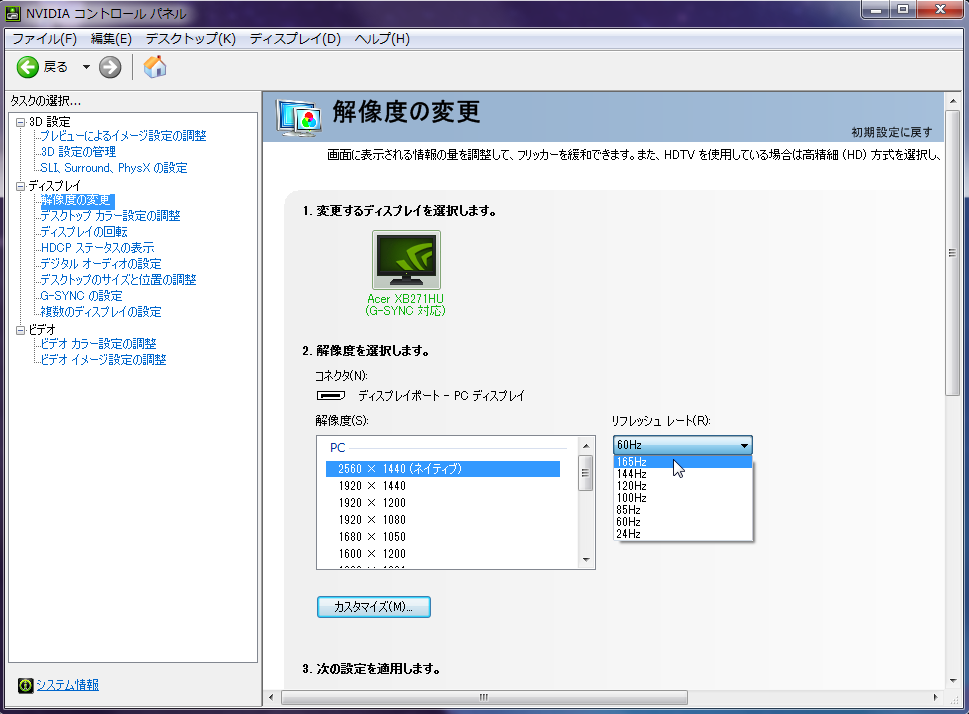Click horizontal scrollbar left arrow

(271, 698)
